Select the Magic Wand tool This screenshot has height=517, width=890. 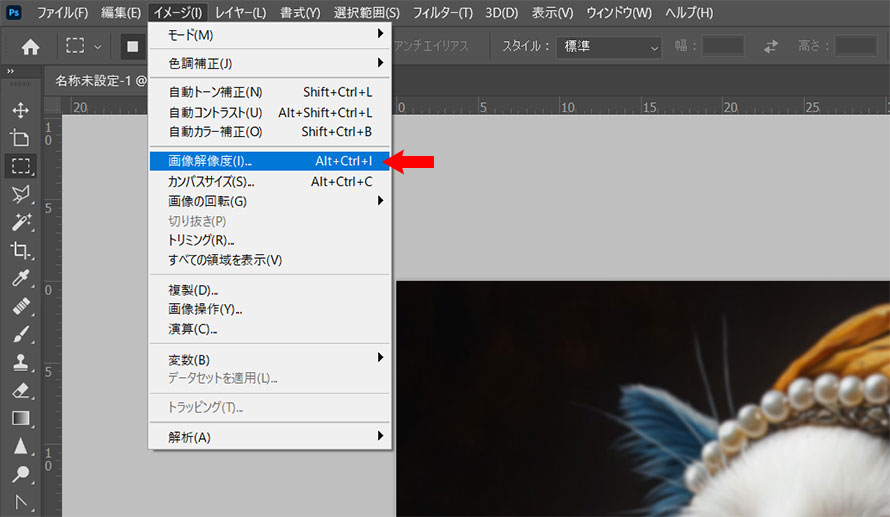[x=21, y=222]
